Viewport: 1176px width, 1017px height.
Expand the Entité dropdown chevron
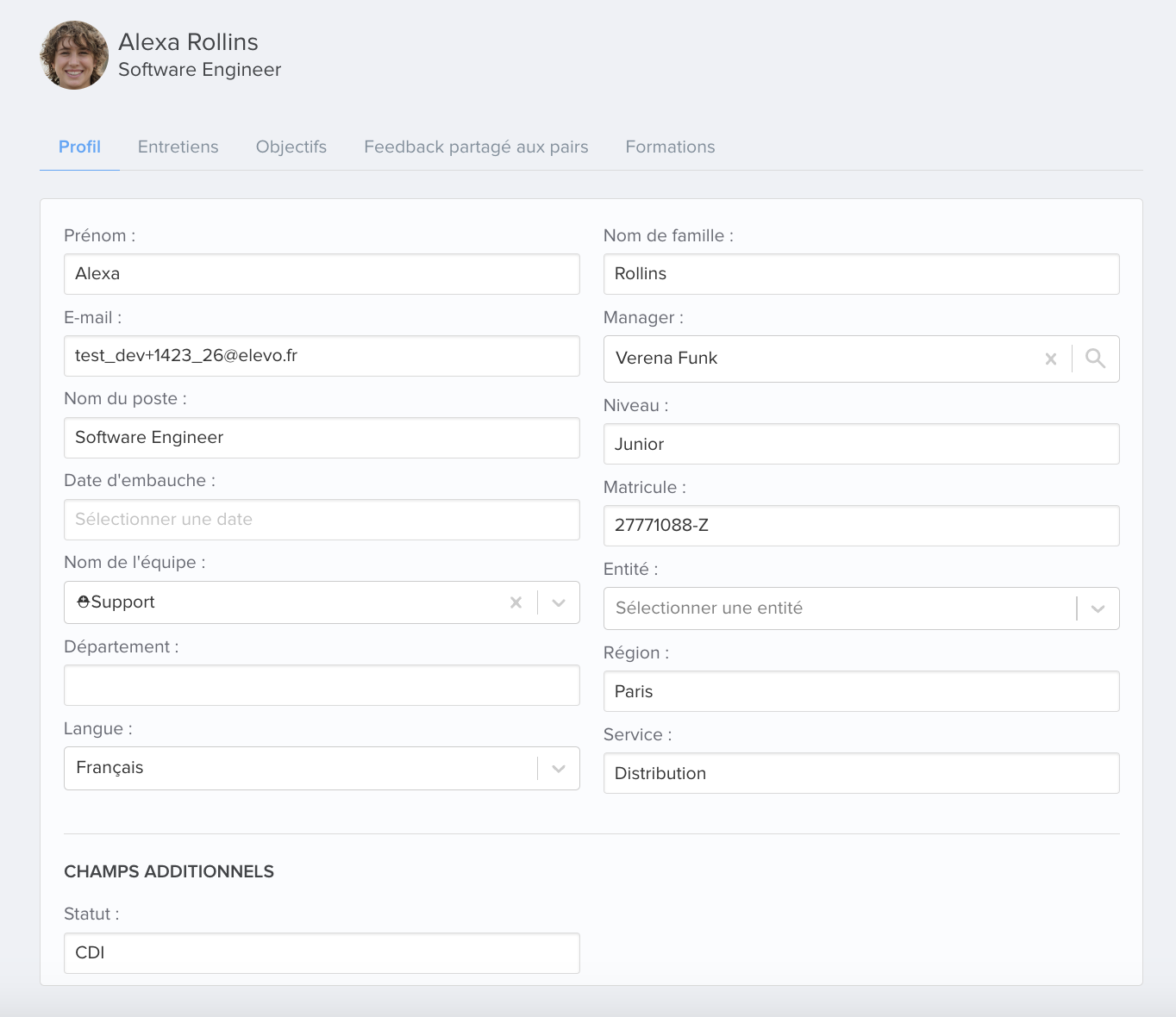[x=1098, y=608]
